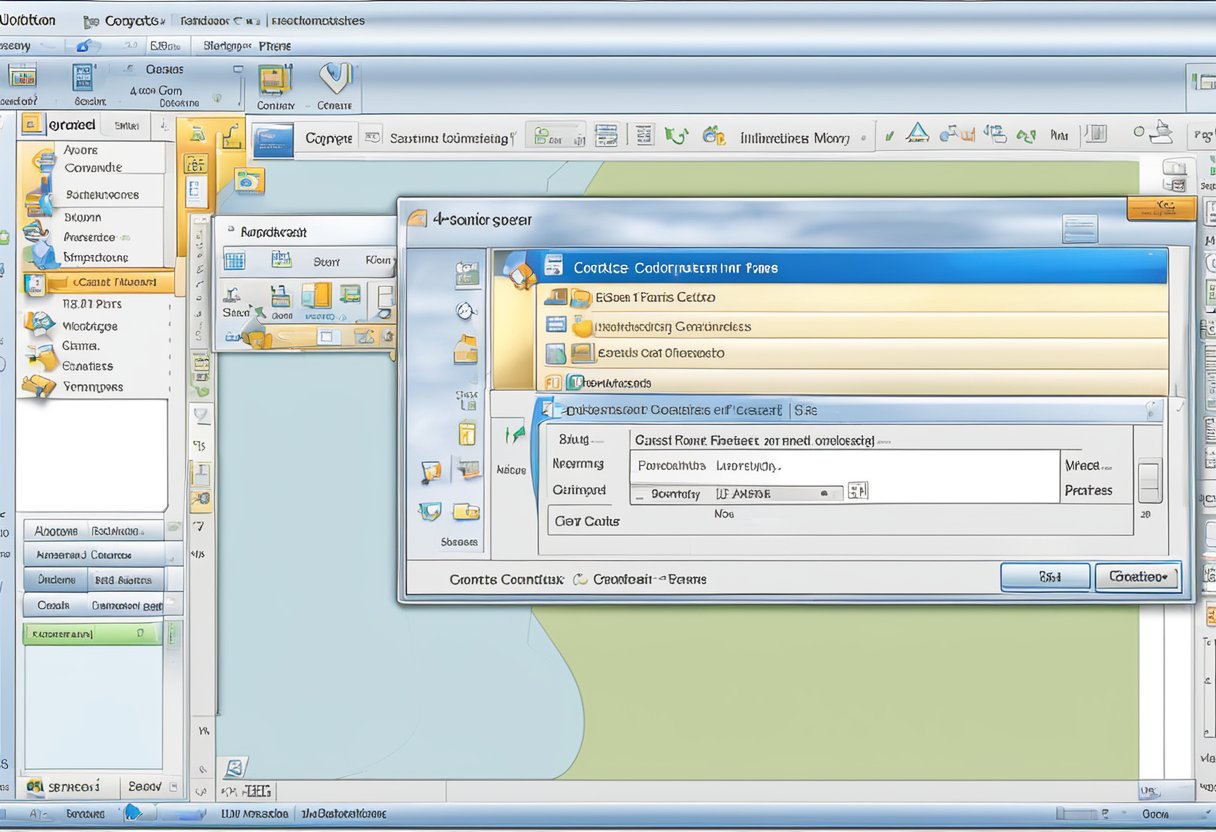Click the stepper control beside the combo box
Image resolution: width=1216 pixels, height=832 pixels.
858,490
